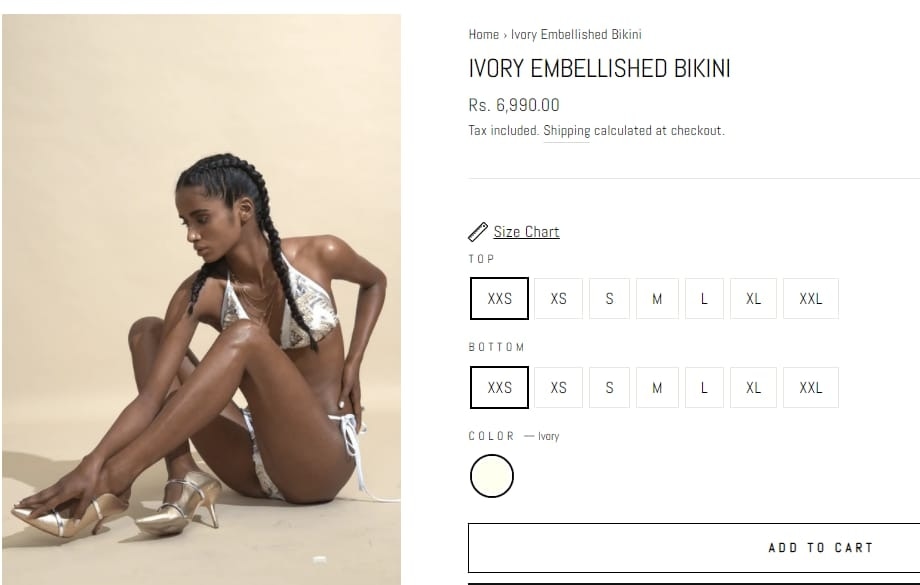Choose bottom size XS
The height and width of the screenshot is (585, 920).
[x=559, y=388]
